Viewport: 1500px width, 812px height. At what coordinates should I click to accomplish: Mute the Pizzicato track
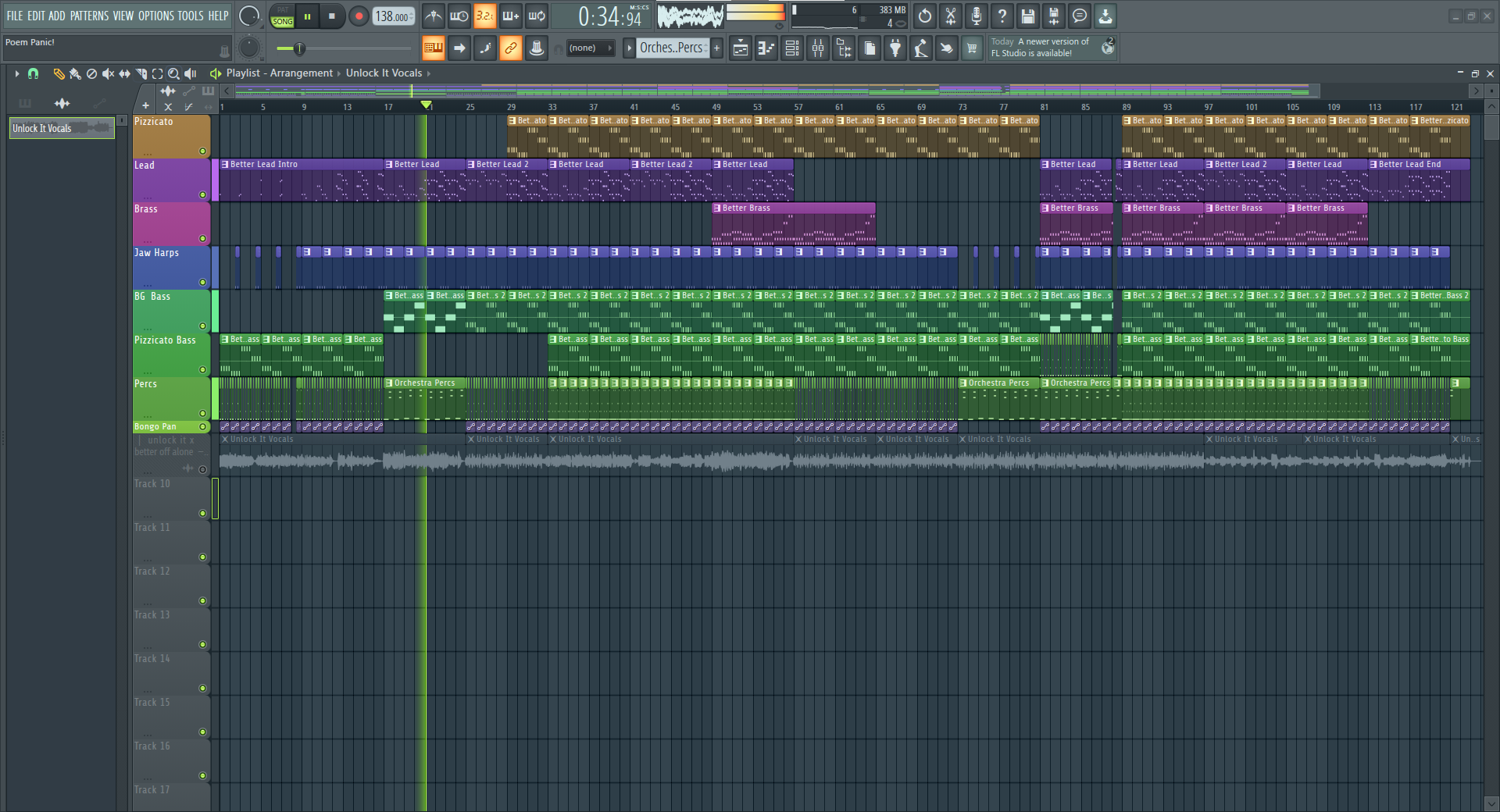coord(202,151)
